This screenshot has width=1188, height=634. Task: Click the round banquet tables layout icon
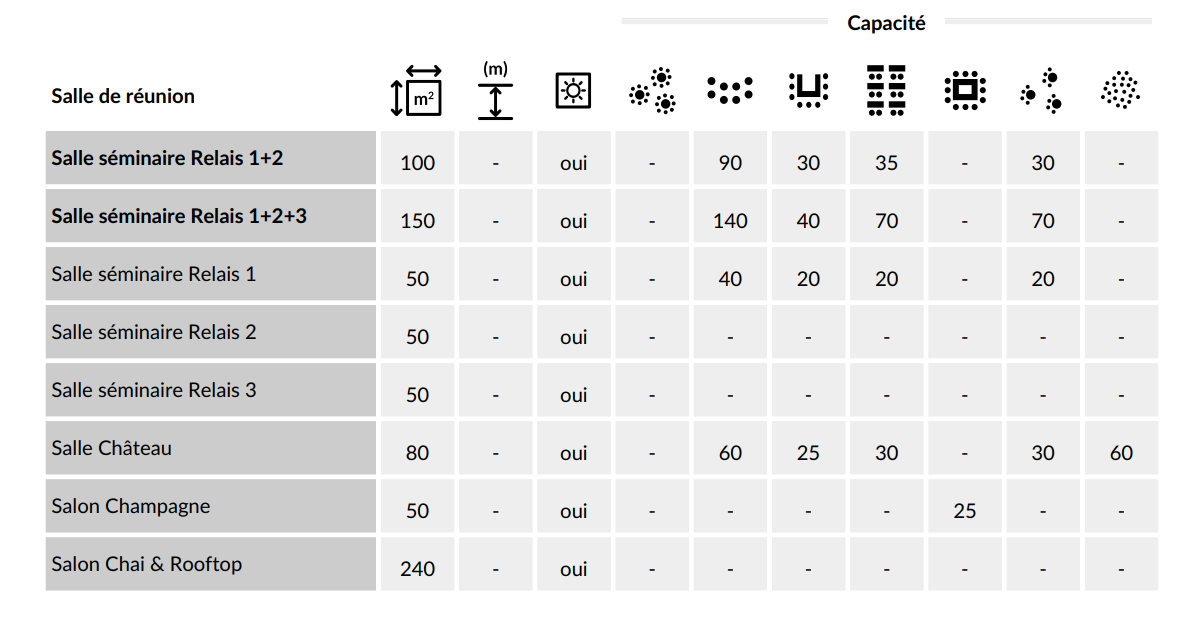652,91
